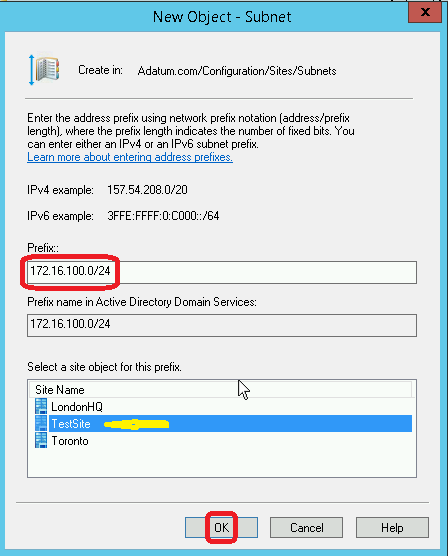Click the LondonHQ site icon
This screenshot has height=556, width=448.
tap(41, 406)
